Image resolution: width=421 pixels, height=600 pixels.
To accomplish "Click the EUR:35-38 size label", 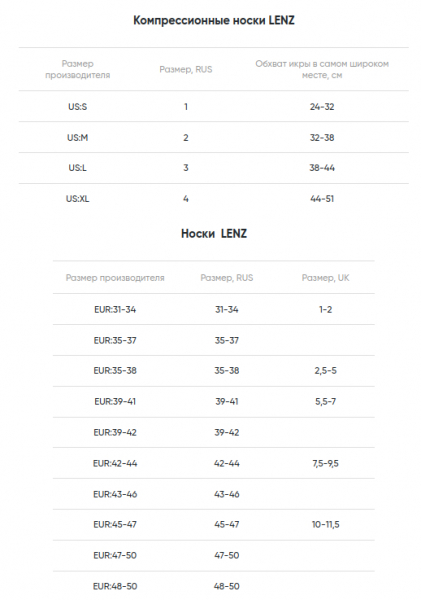I will 115,371.
